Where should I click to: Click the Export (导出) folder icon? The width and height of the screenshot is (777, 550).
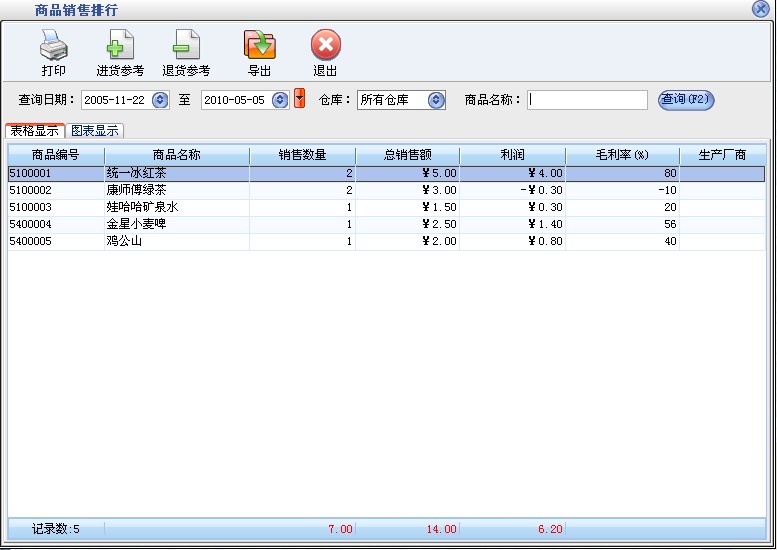tap(260, 46)
